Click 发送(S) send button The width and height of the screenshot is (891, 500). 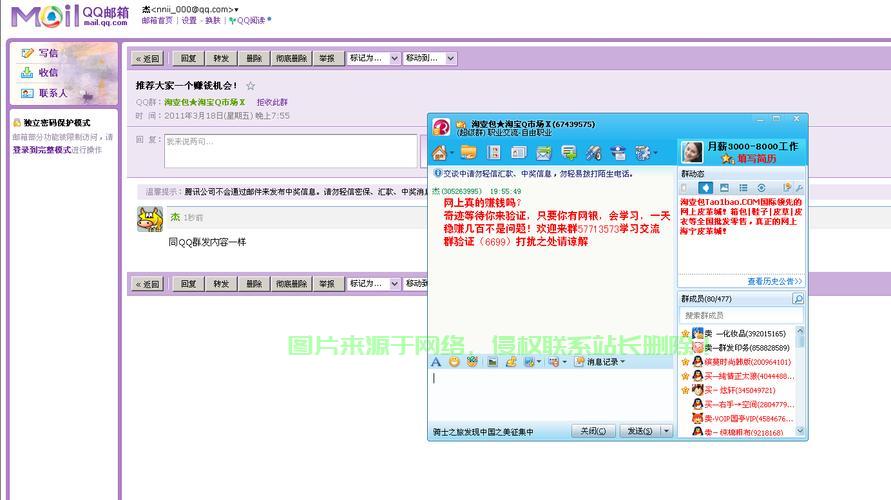[640, 431]
